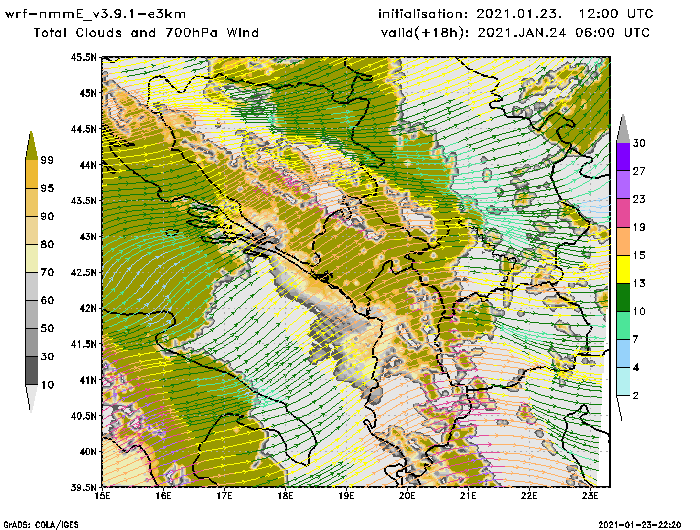Select the orange swatch between 15 and 19
The height and width of the screenshot is (530, 700).
tap(623, 241)
